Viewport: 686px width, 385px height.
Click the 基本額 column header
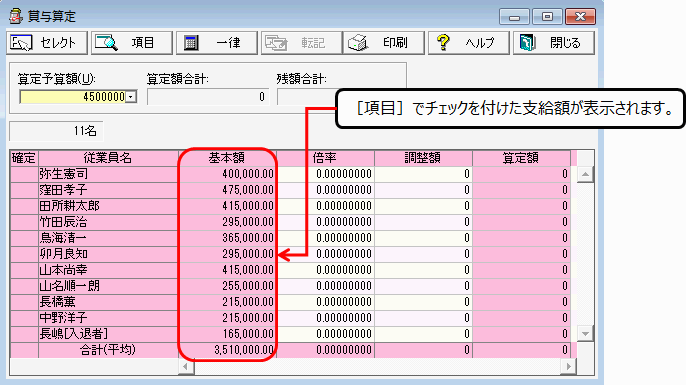tap(227, 158)
